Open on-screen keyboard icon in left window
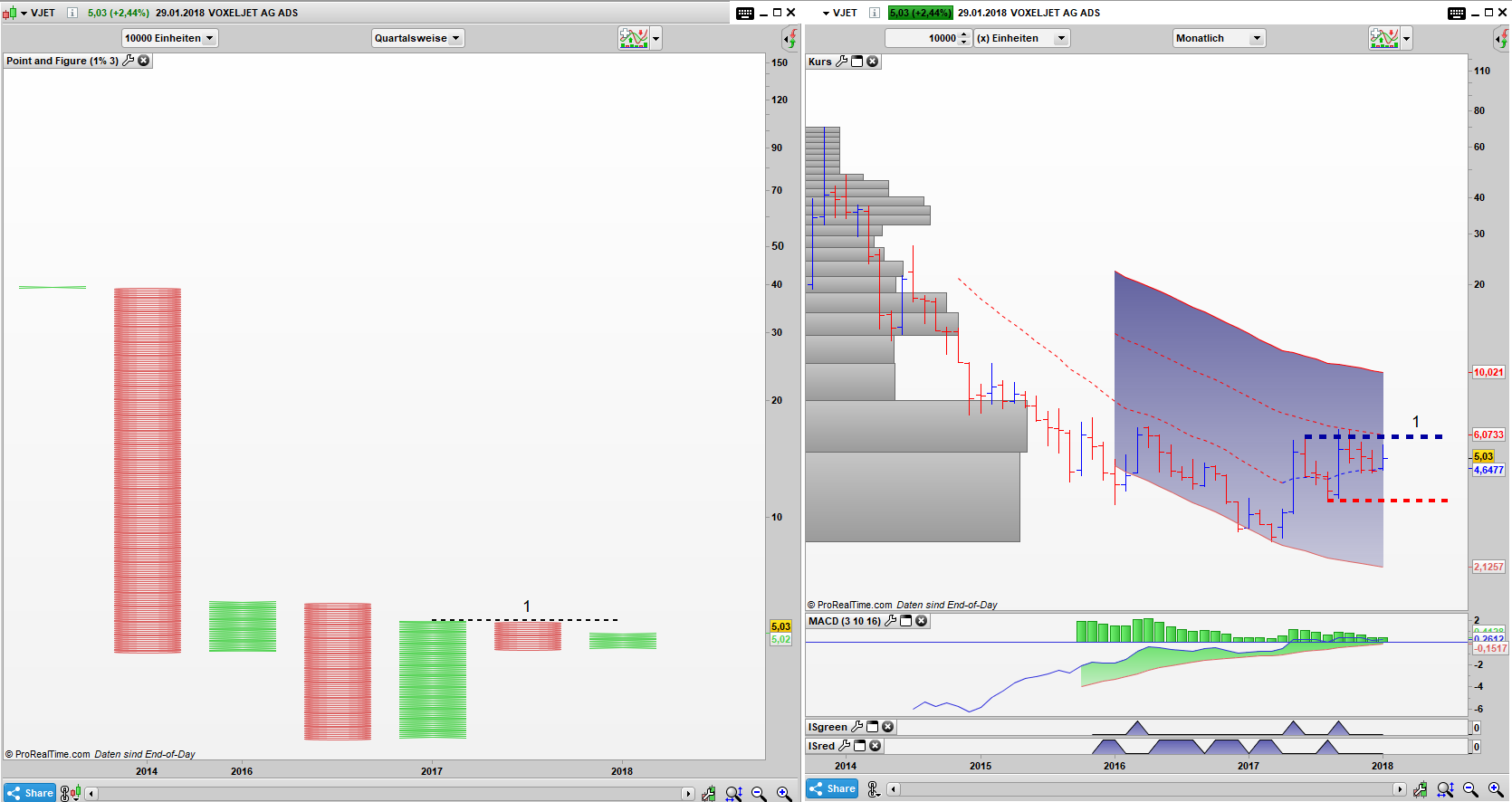Image resolution: width=1512 pixels, height=802 pixels. point(744,13)
